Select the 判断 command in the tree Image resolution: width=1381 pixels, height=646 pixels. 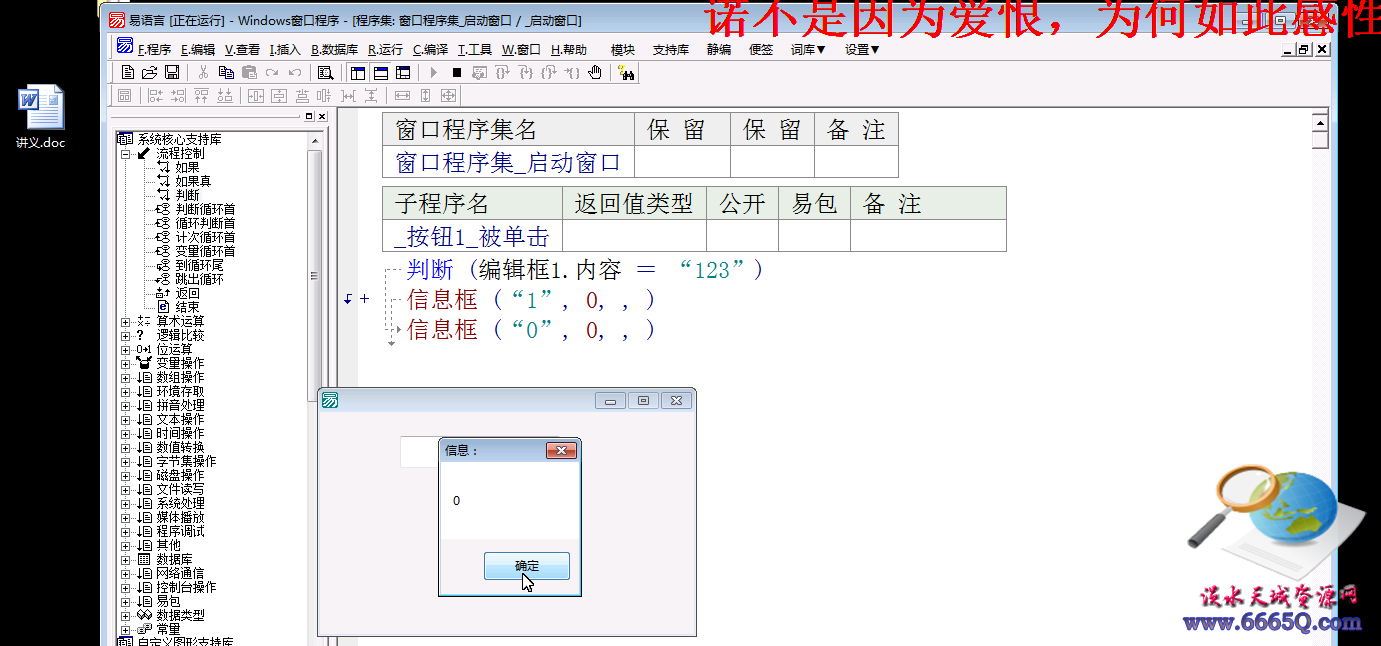click(187, 196)
